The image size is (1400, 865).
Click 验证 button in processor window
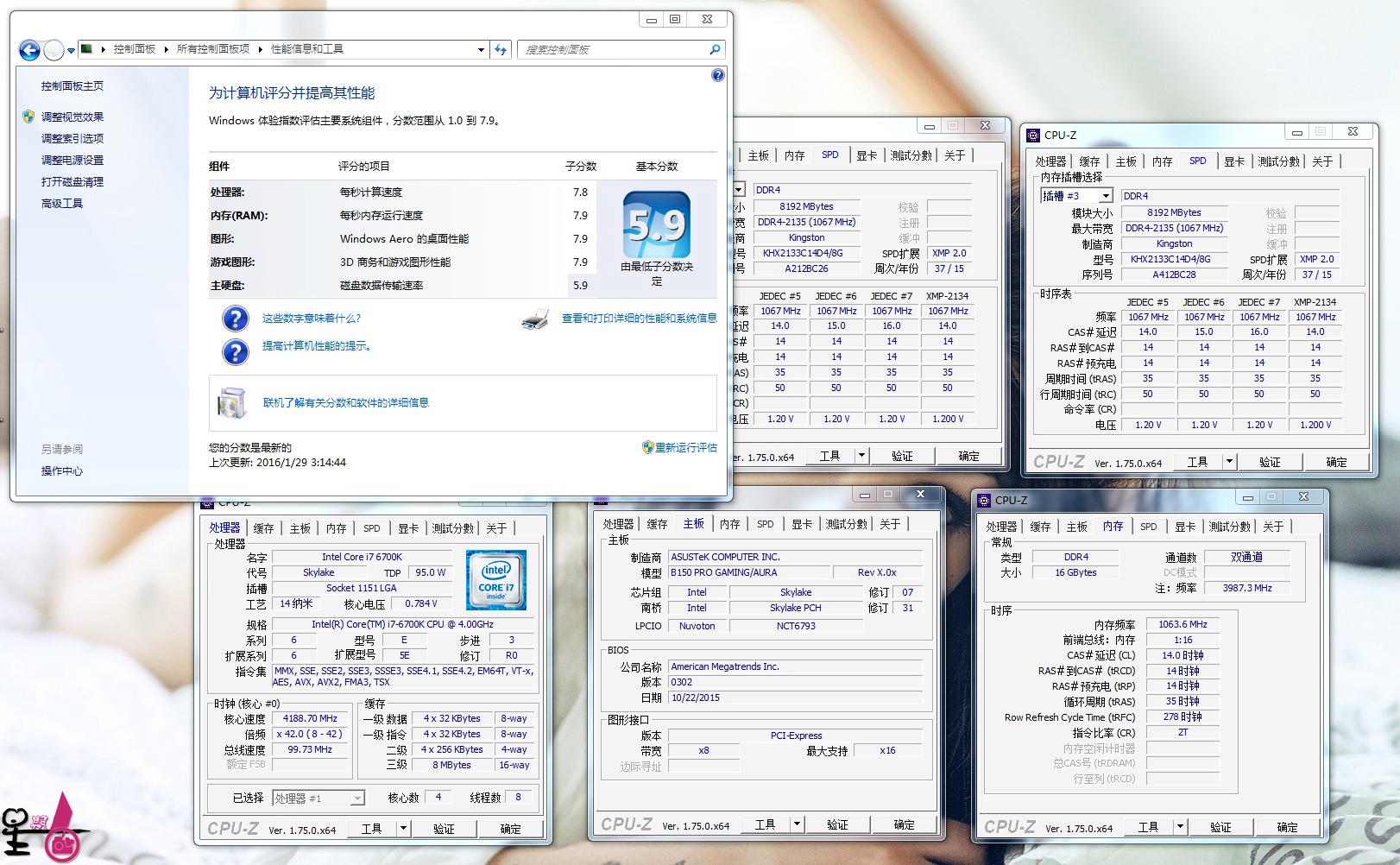point(444,829)
